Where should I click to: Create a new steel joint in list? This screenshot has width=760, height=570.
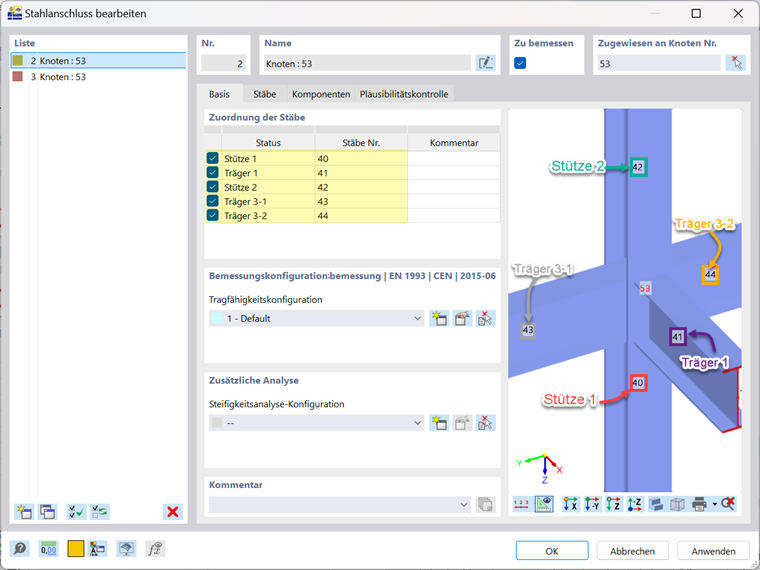[x=24, y=511]
